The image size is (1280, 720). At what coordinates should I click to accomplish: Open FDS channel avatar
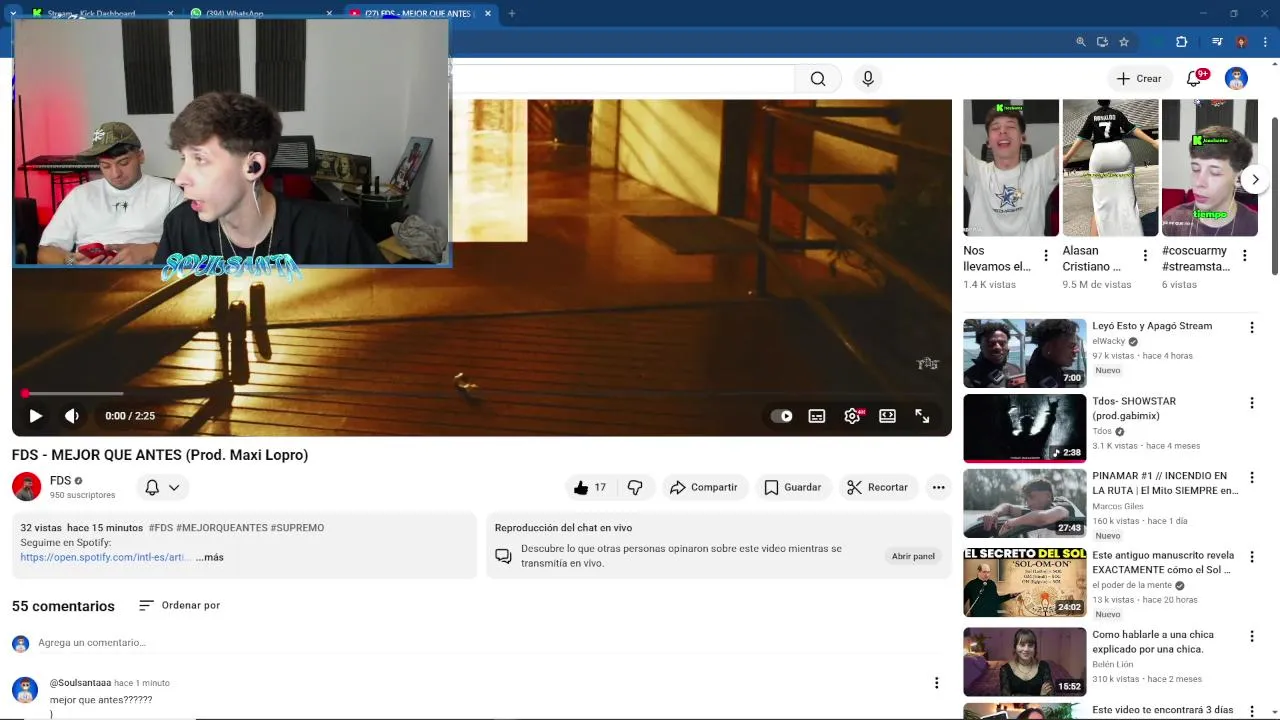tap(26, 487)
